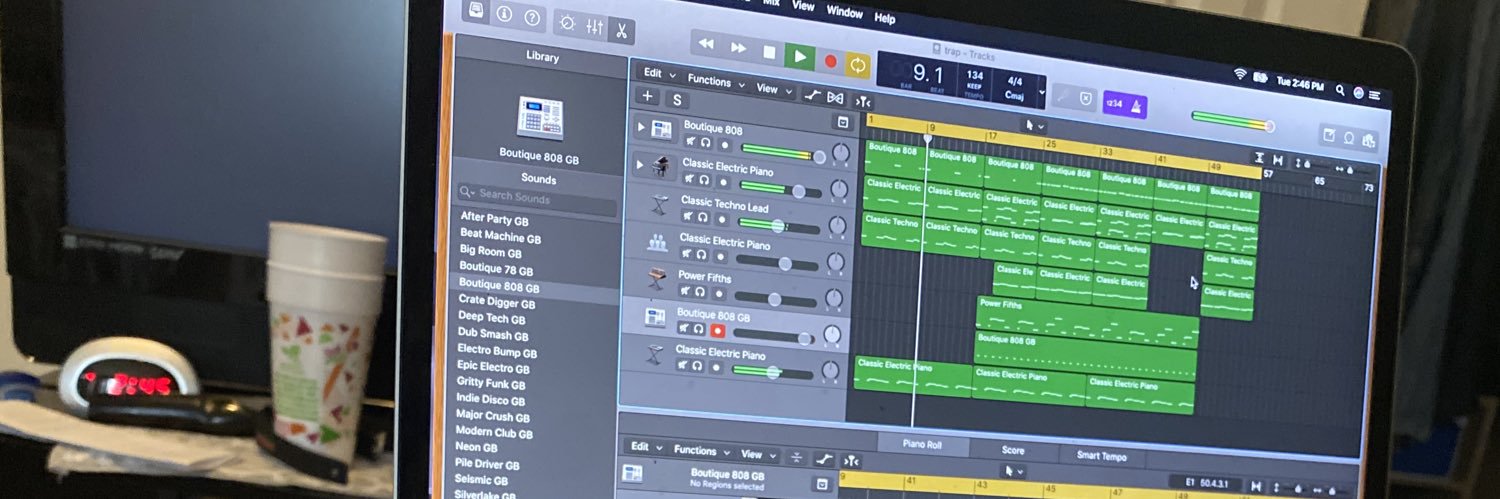Toggle the metronome click

pos(1136,105)
